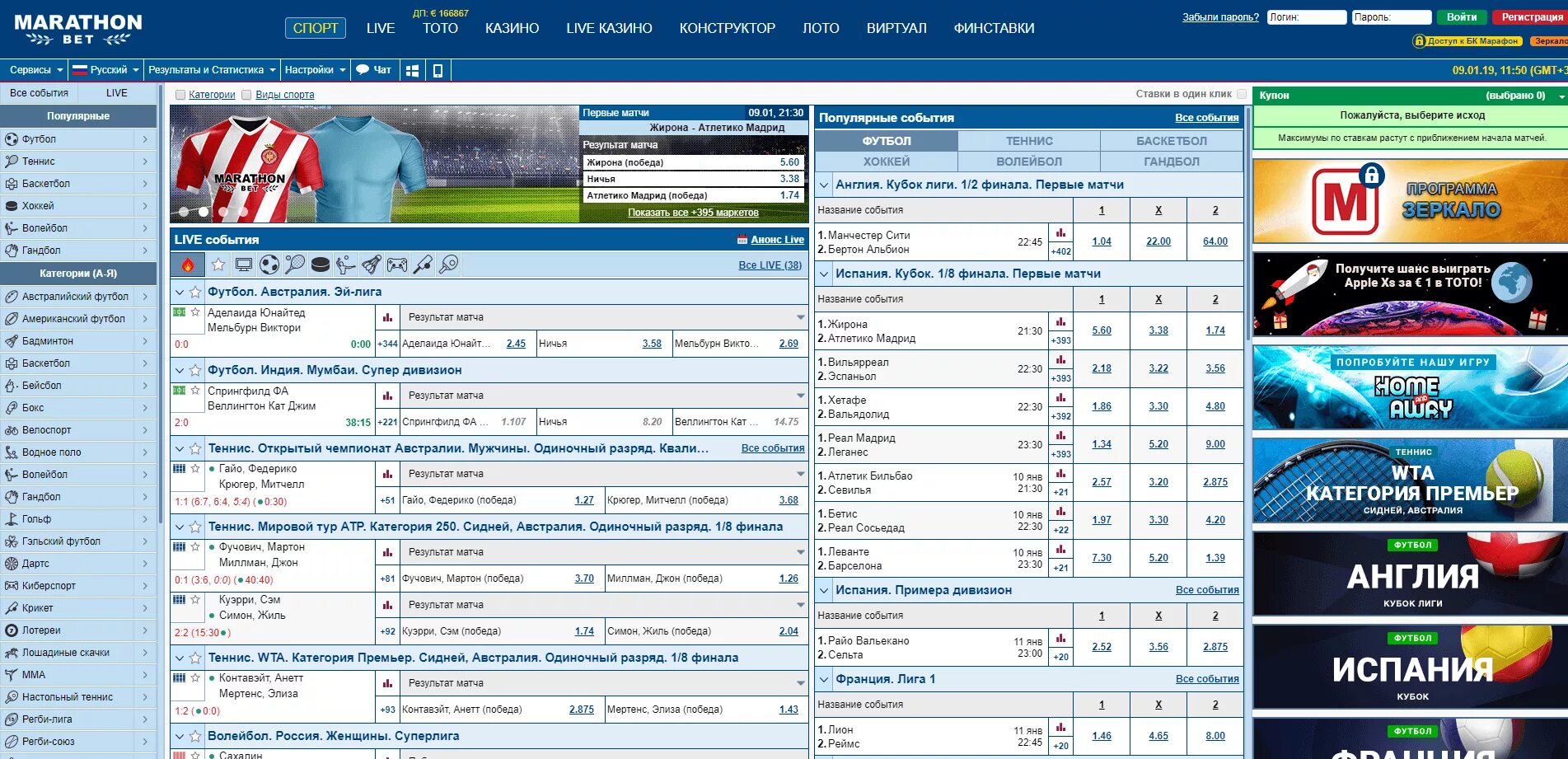Favorite the Теннис. WTA. Категория Премьер star
This screenshot has height=759, width=1568.
(x=195, y=658)
